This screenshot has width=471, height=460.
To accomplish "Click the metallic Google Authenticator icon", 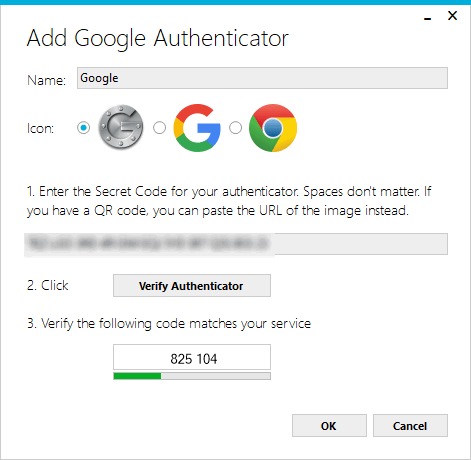I will click(x=121, y=127).
